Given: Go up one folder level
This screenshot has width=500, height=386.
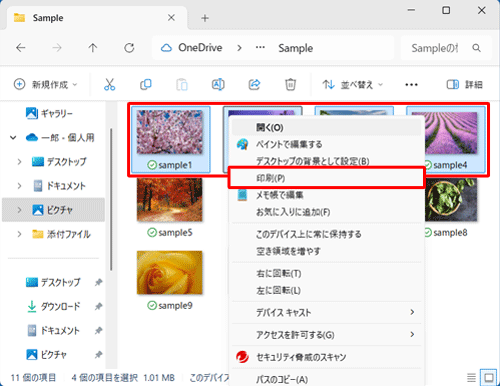Looking at the screenshot, I should coord(93,48).
